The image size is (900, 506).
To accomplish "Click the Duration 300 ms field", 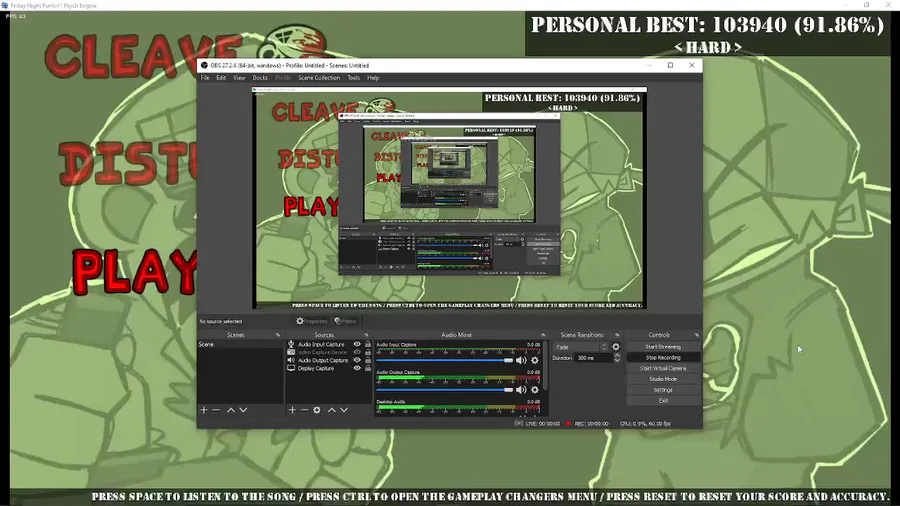I will (x=593, y=358).
